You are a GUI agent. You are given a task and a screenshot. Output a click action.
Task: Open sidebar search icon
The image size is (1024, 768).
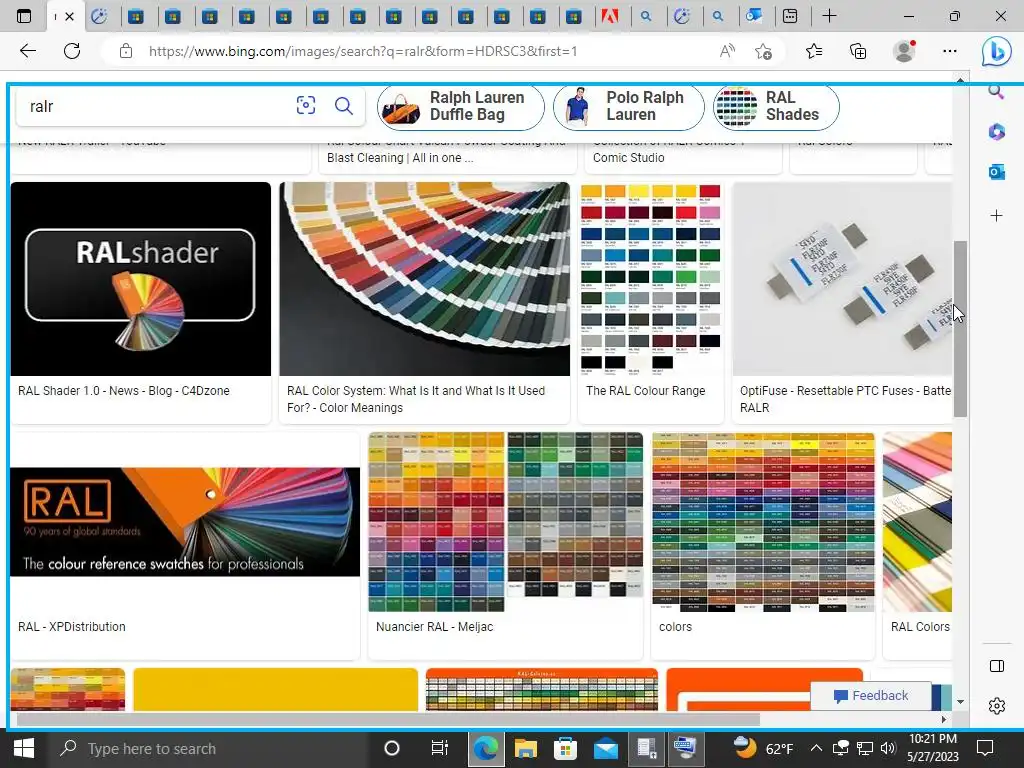(x=997, y=92)
